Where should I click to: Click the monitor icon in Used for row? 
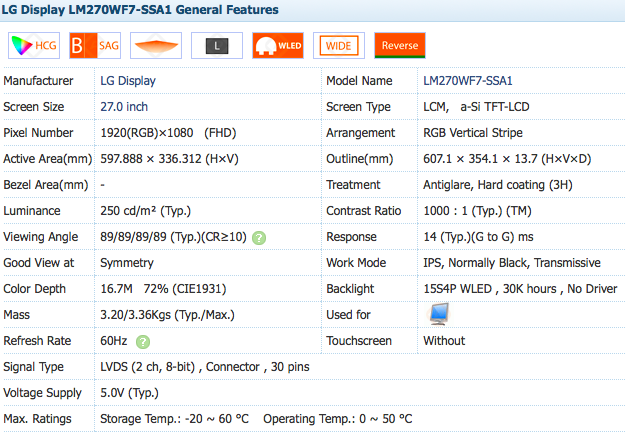[x=439, y=314]
